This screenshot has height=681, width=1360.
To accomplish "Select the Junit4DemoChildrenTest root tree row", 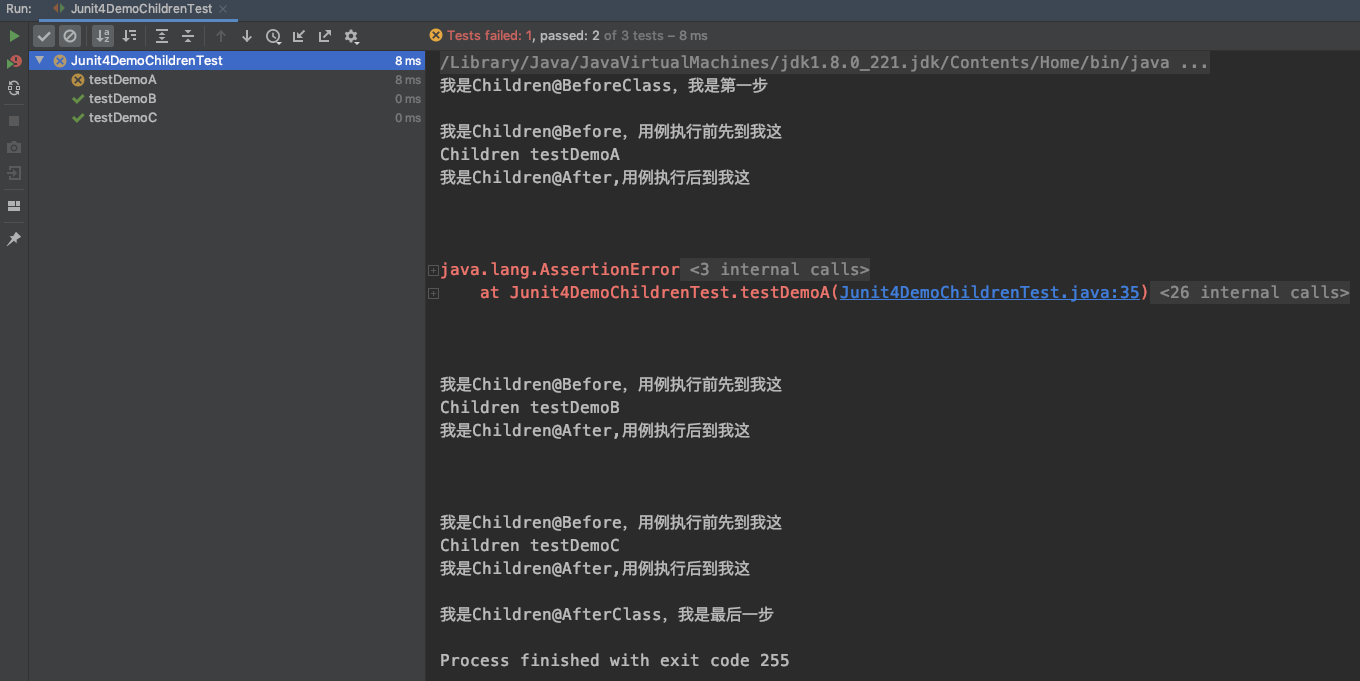I will coord(227,61).
